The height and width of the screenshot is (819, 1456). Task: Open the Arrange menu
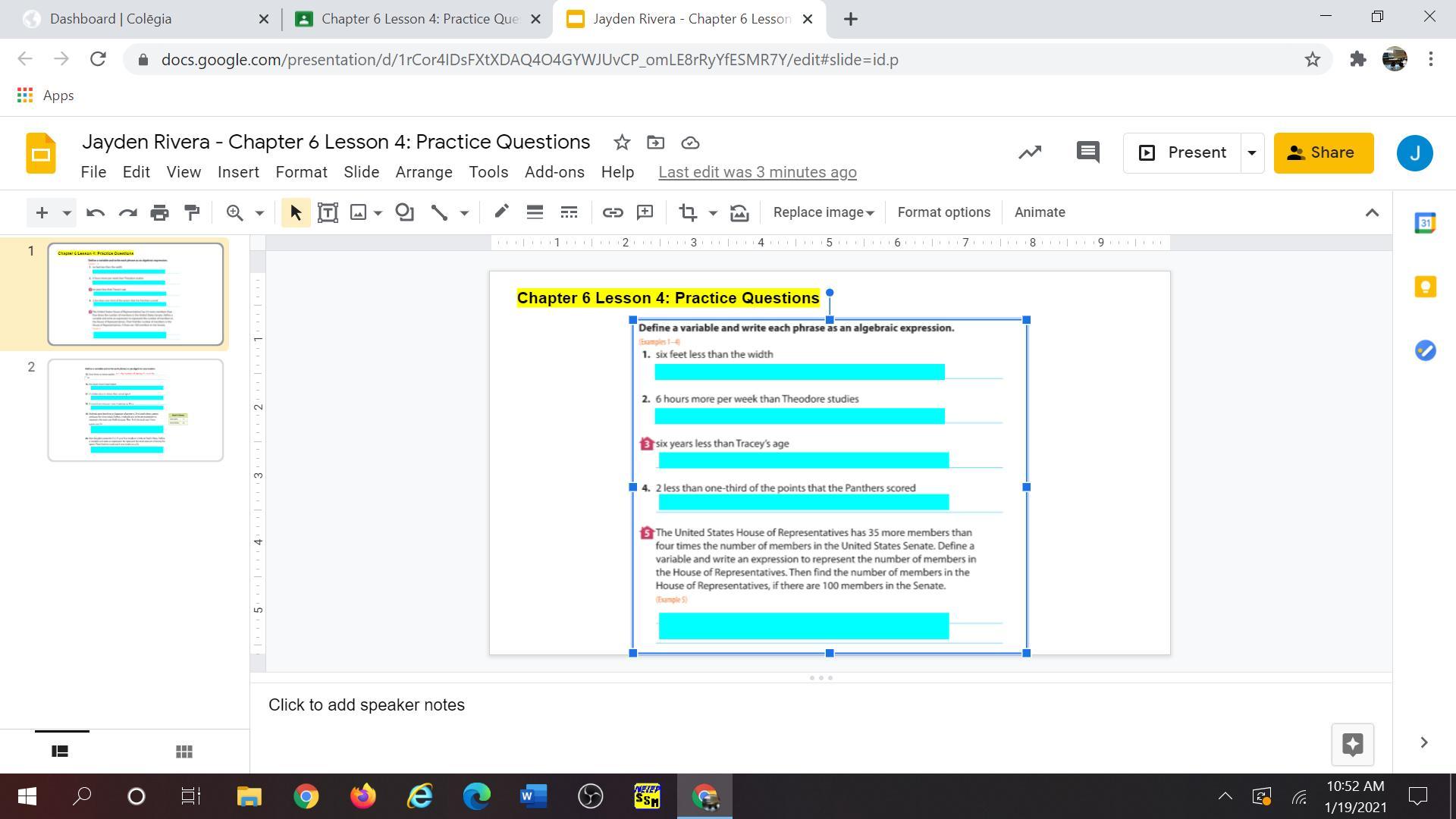pos(423,172)
